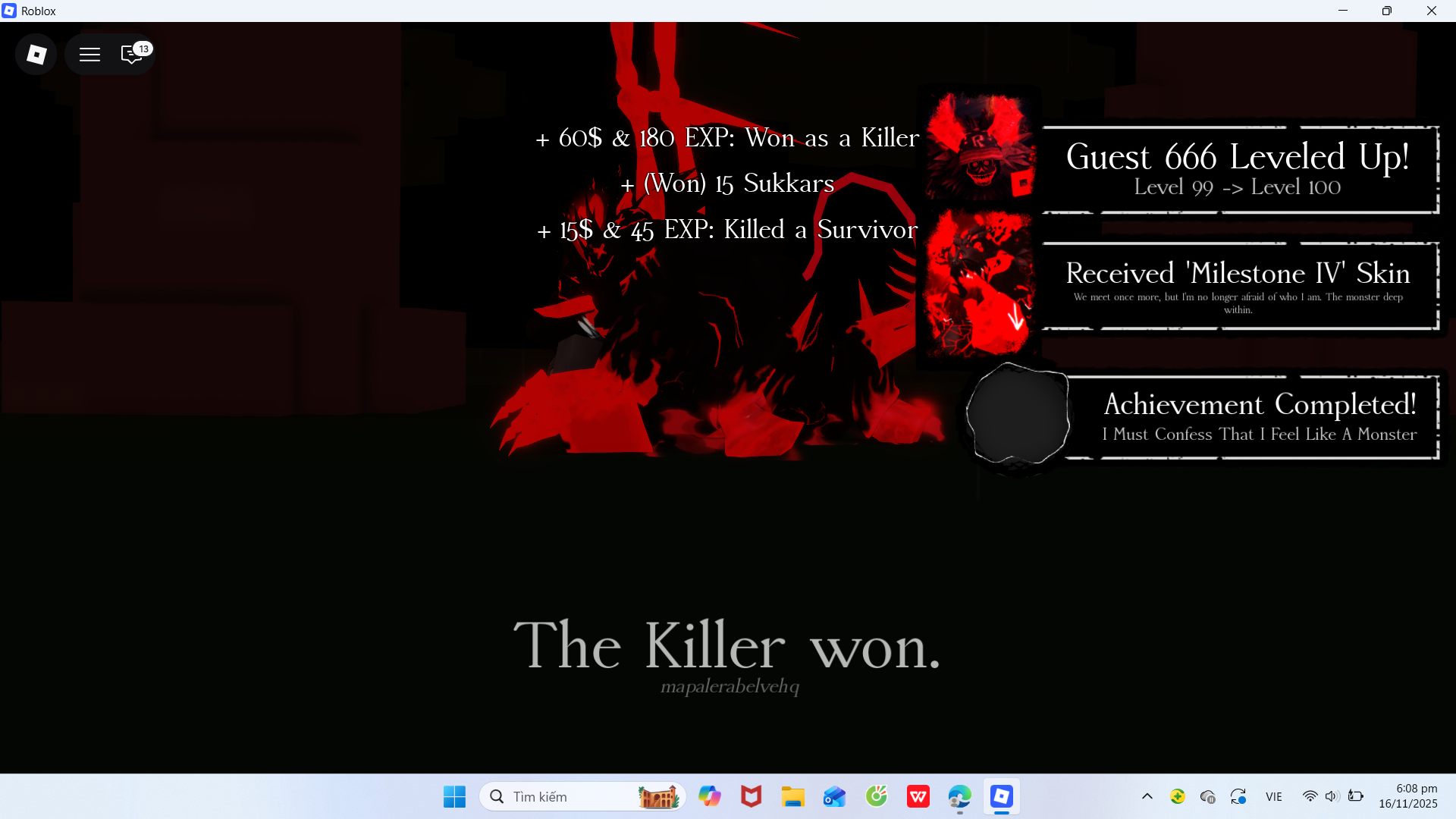Click the dark achievement badge circle
This screenshot has width=1456, height=819.
[1018, 414]
